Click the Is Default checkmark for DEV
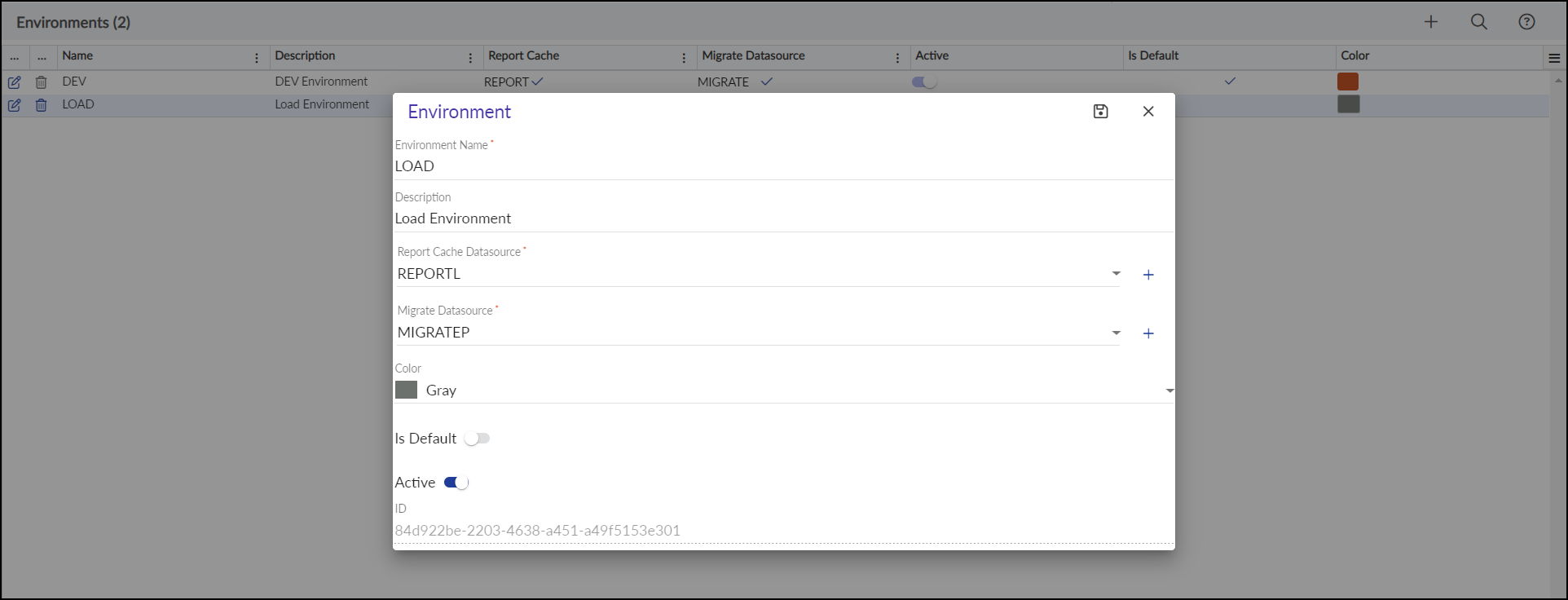Screen dimensions: 1568x600 1230,81
